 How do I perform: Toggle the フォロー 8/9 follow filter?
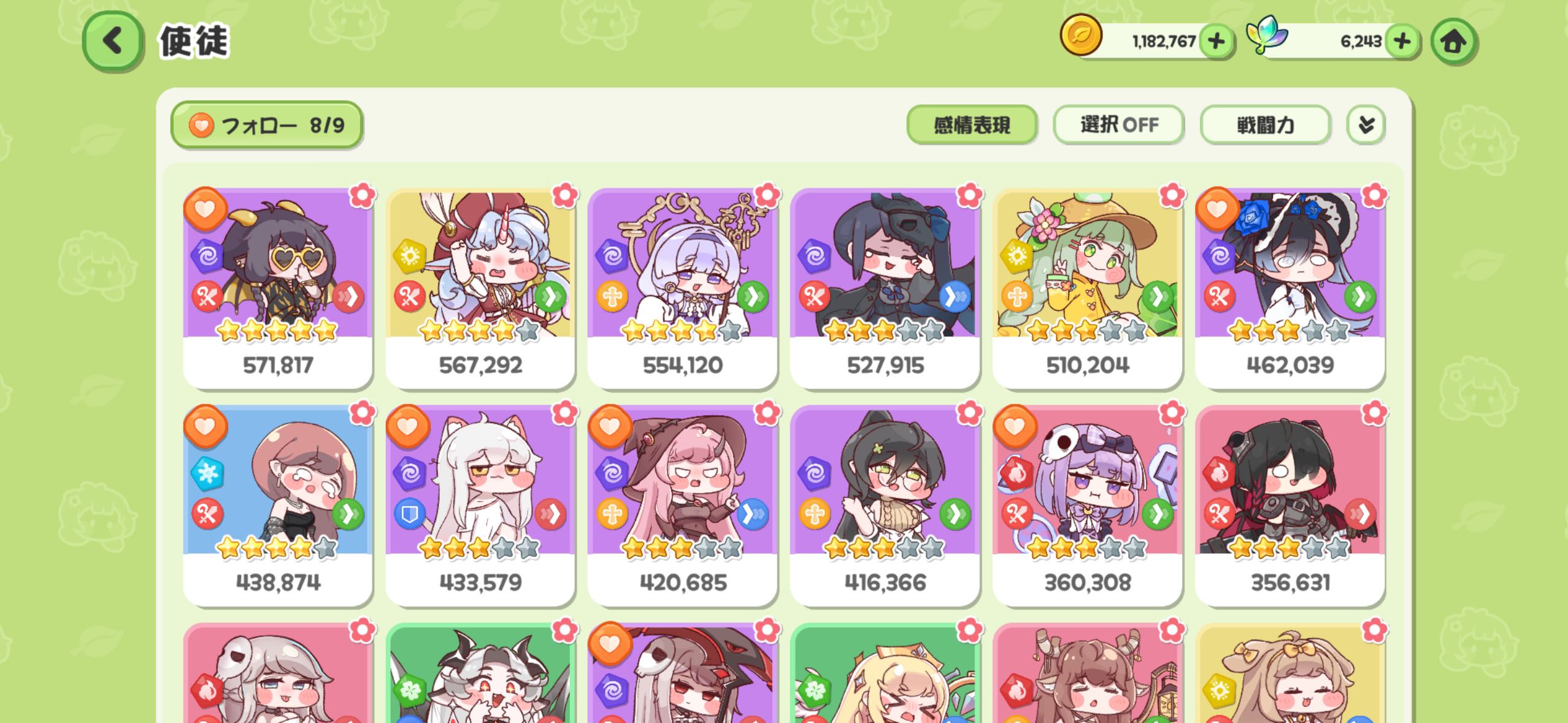pyautogui.click(x=267, y=125)
